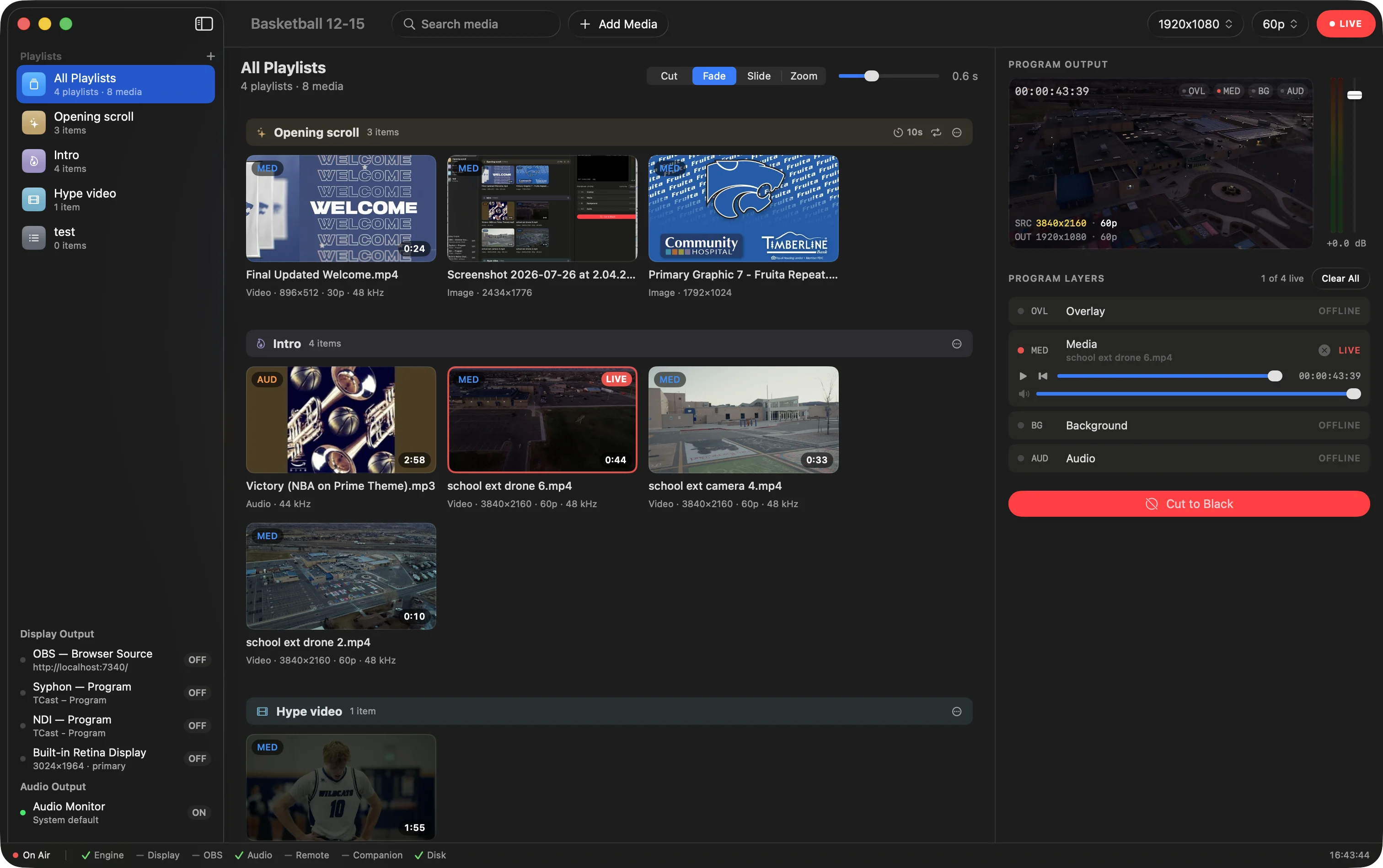Toggle the AUD indicator in program output
1383x868 pixels.
(1292, 91)
